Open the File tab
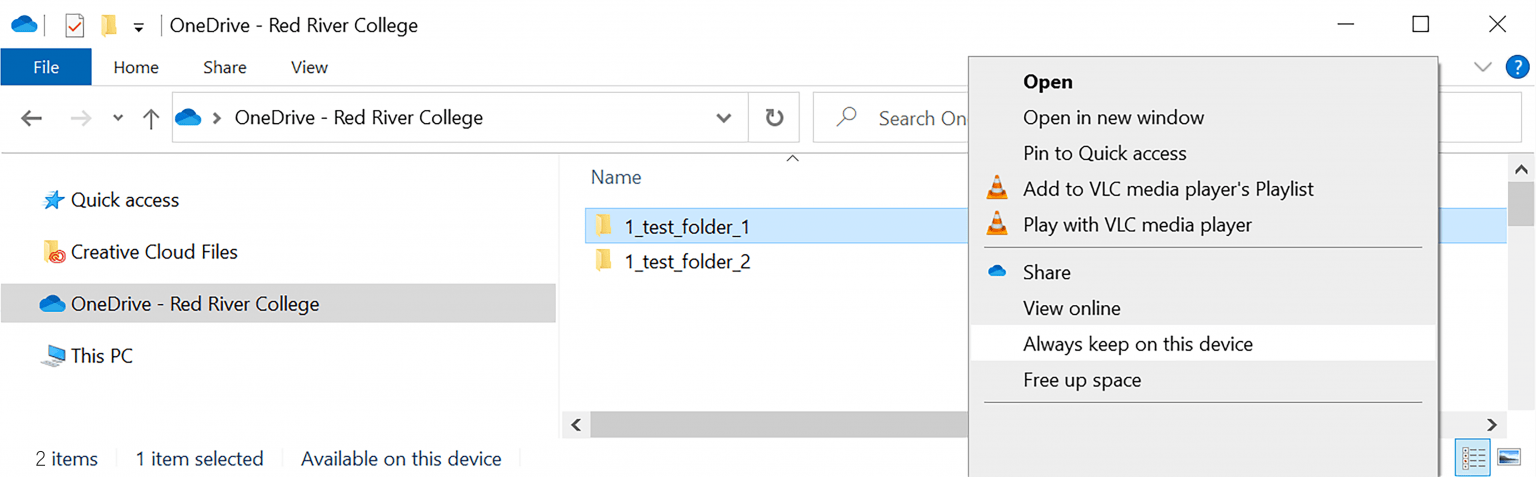 point(46,67)
